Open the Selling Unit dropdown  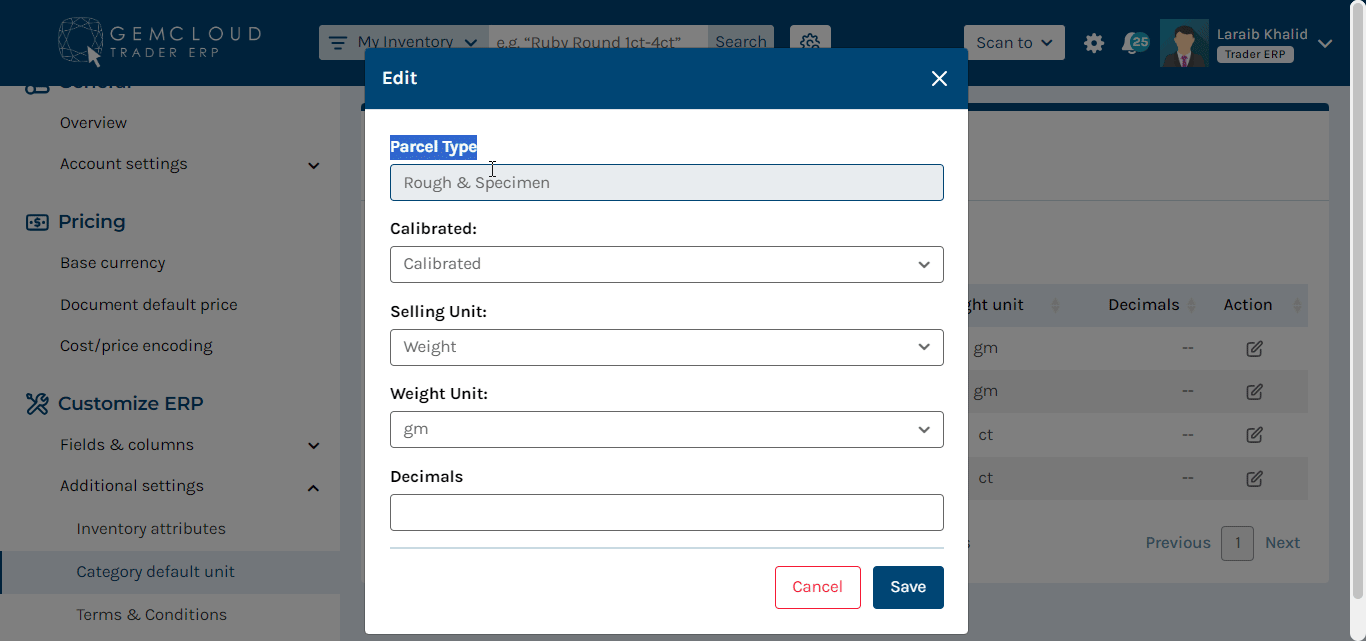(x=667, y=347)
